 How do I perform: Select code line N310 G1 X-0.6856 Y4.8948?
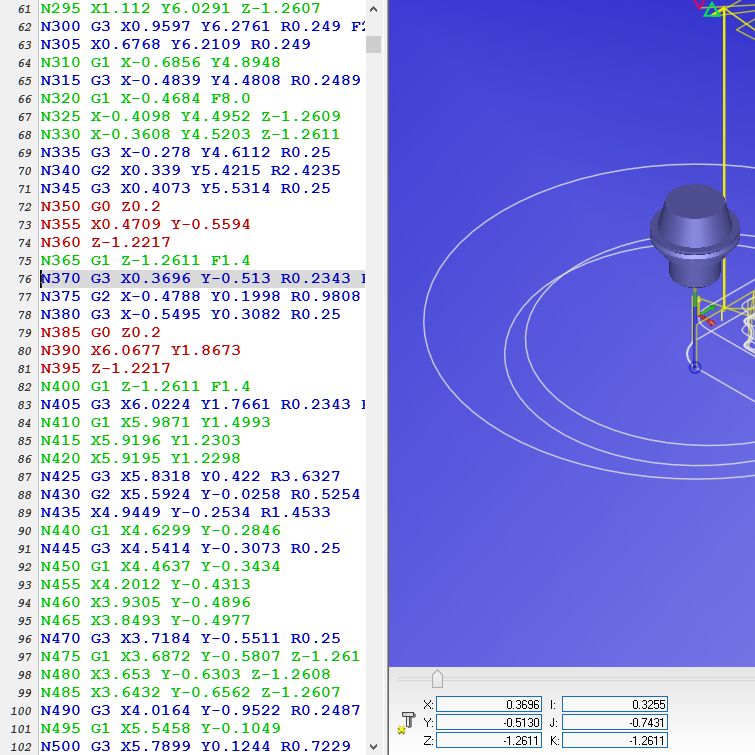click(160, 63)
